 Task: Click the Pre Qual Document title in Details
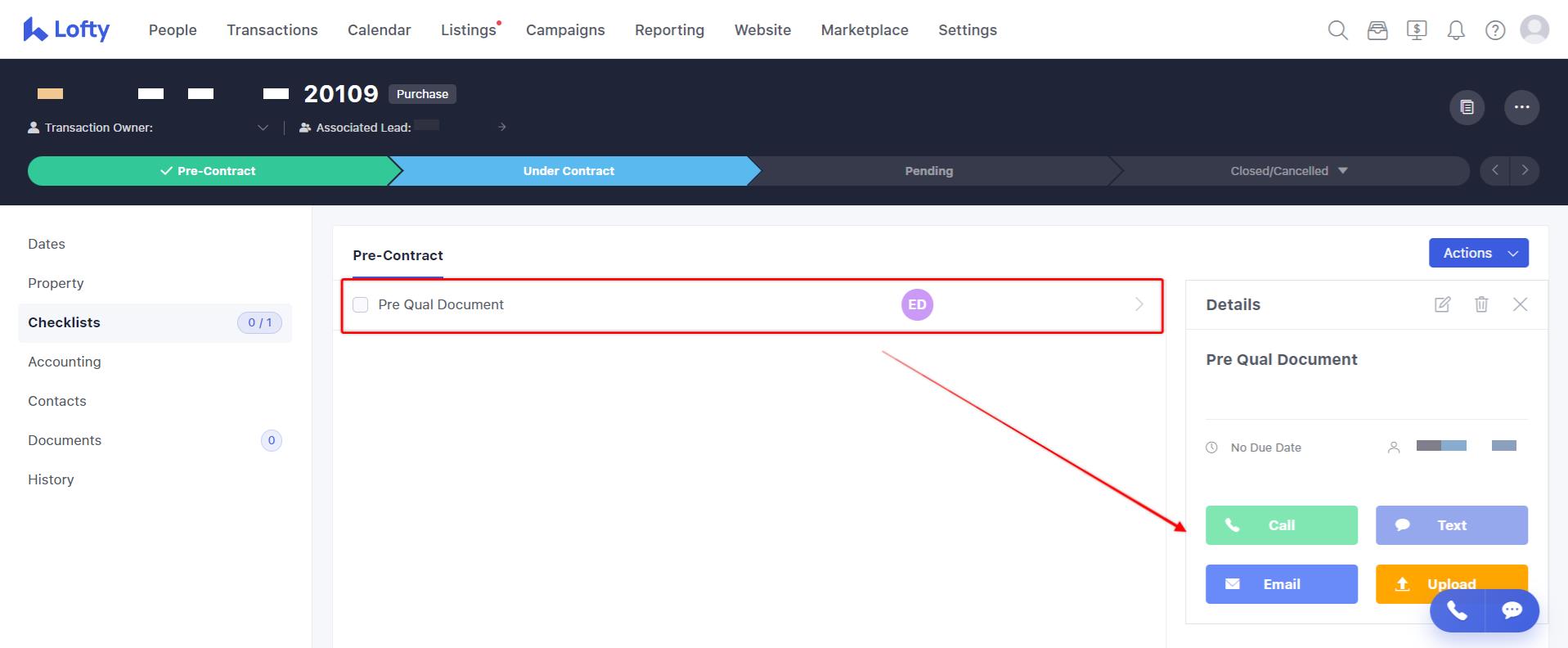pyautogui.click(x=1281, y=359)
